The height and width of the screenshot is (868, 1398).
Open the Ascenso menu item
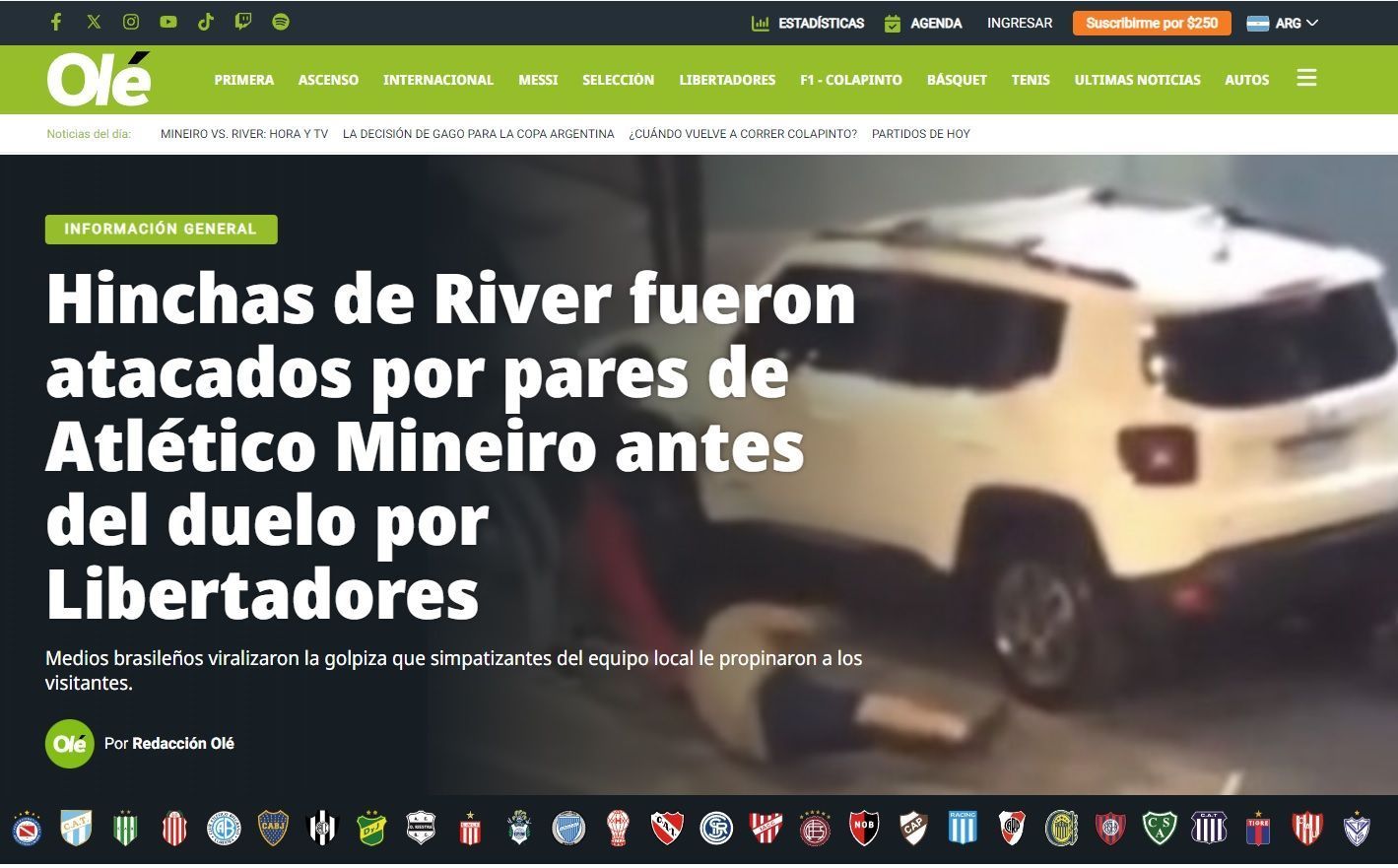click(x=328, y=80)
